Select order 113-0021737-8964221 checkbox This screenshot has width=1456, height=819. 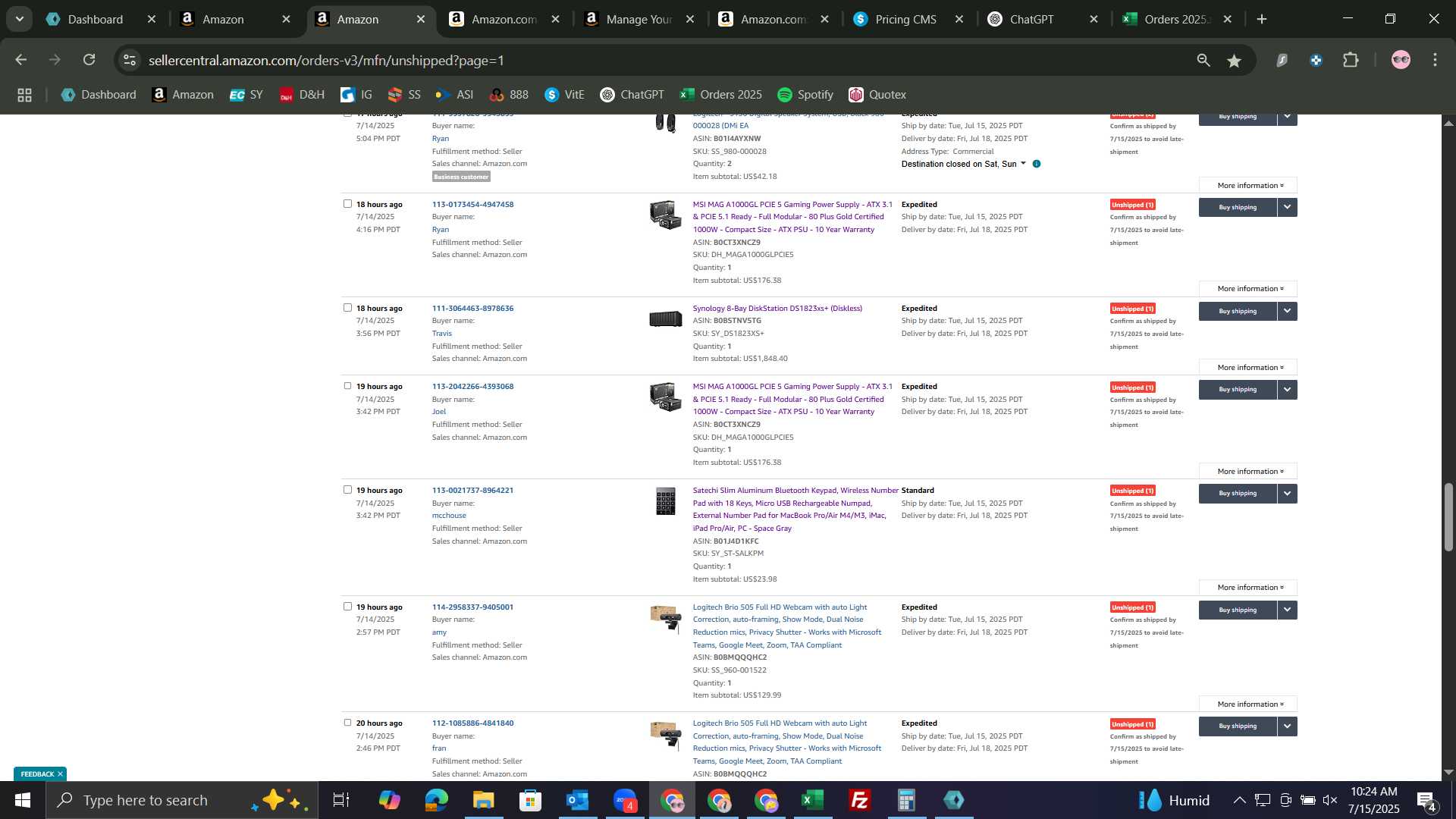347,490
